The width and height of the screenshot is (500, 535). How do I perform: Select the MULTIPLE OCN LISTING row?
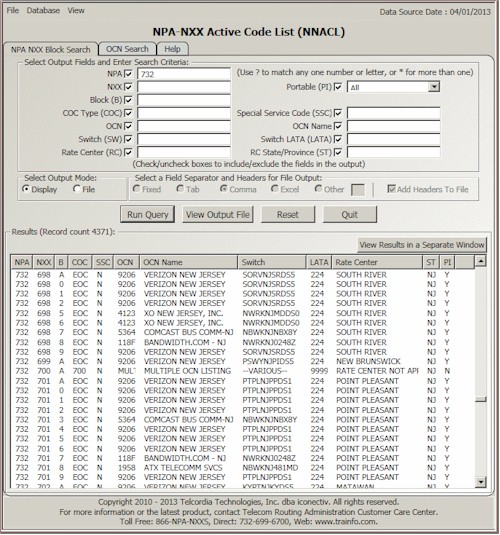242,371
